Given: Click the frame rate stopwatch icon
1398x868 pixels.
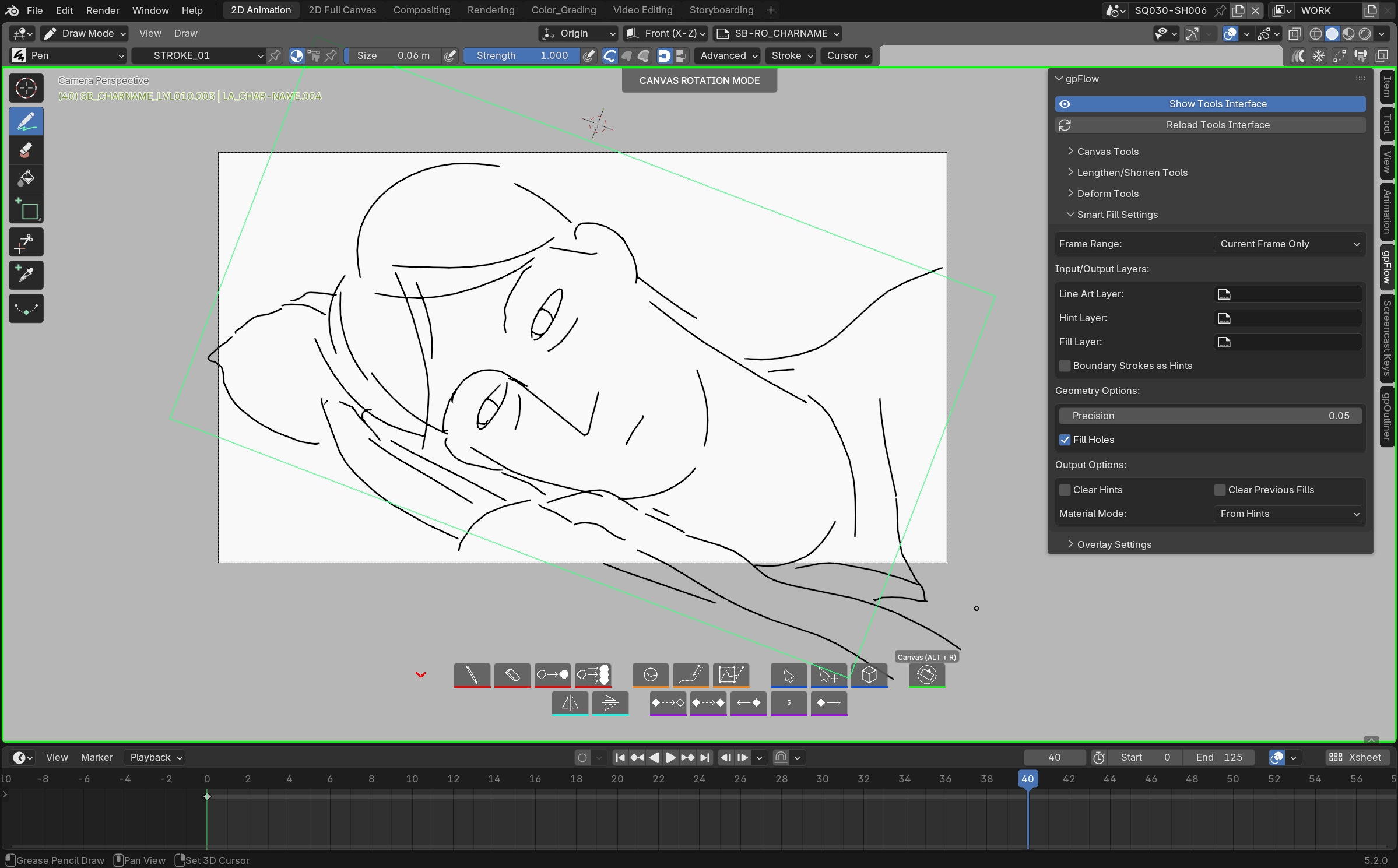Looking at the screenshot, I should tap(1099, 757).
